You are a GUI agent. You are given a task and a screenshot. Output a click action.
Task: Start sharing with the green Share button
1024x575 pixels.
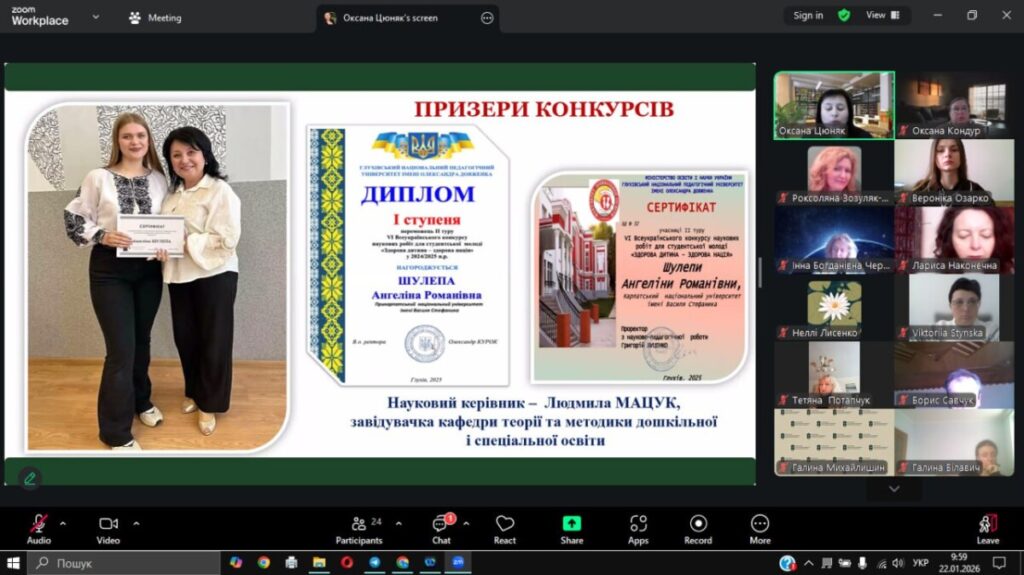click(571, 529)
